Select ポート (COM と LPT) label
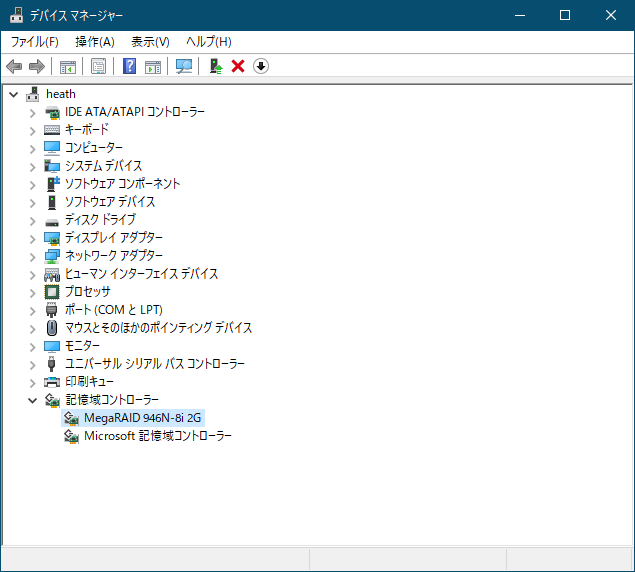 [114, 310]
